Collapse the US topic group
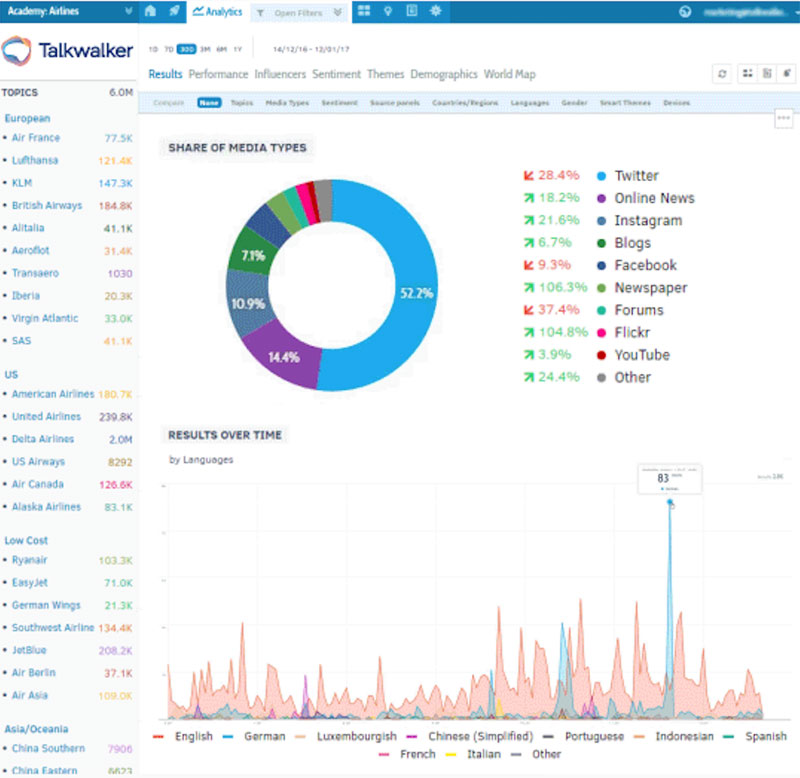 pyautogui.click(x=11, y=374)
